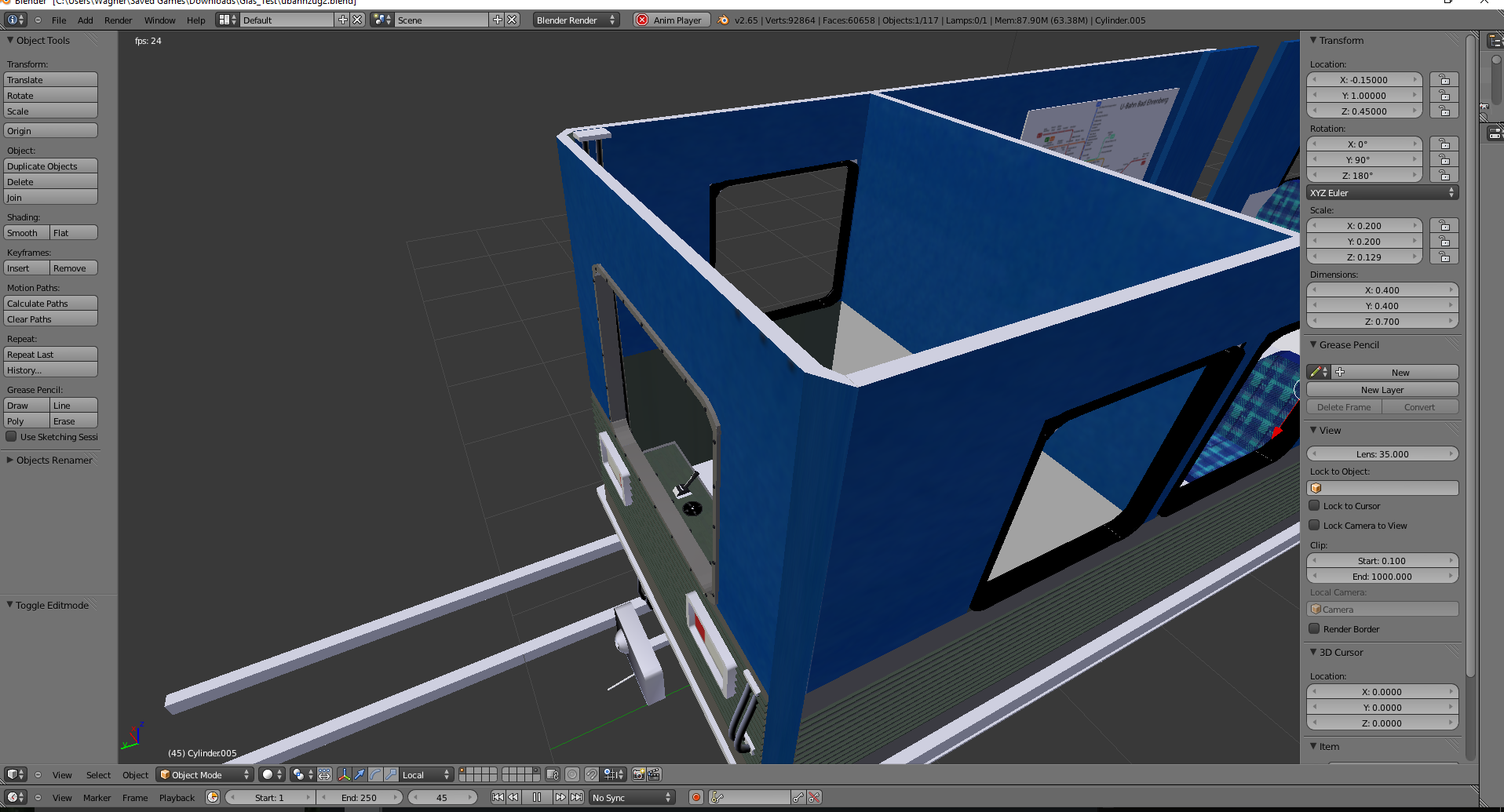
Task: Click the Grease Pencil add (plus) icon
Action: 1340,372
